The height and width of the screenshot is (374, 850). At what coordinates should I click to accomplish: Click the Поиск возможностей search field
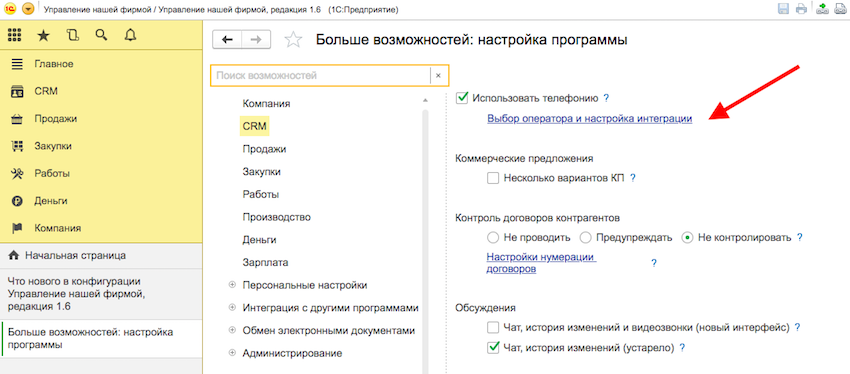320,76
